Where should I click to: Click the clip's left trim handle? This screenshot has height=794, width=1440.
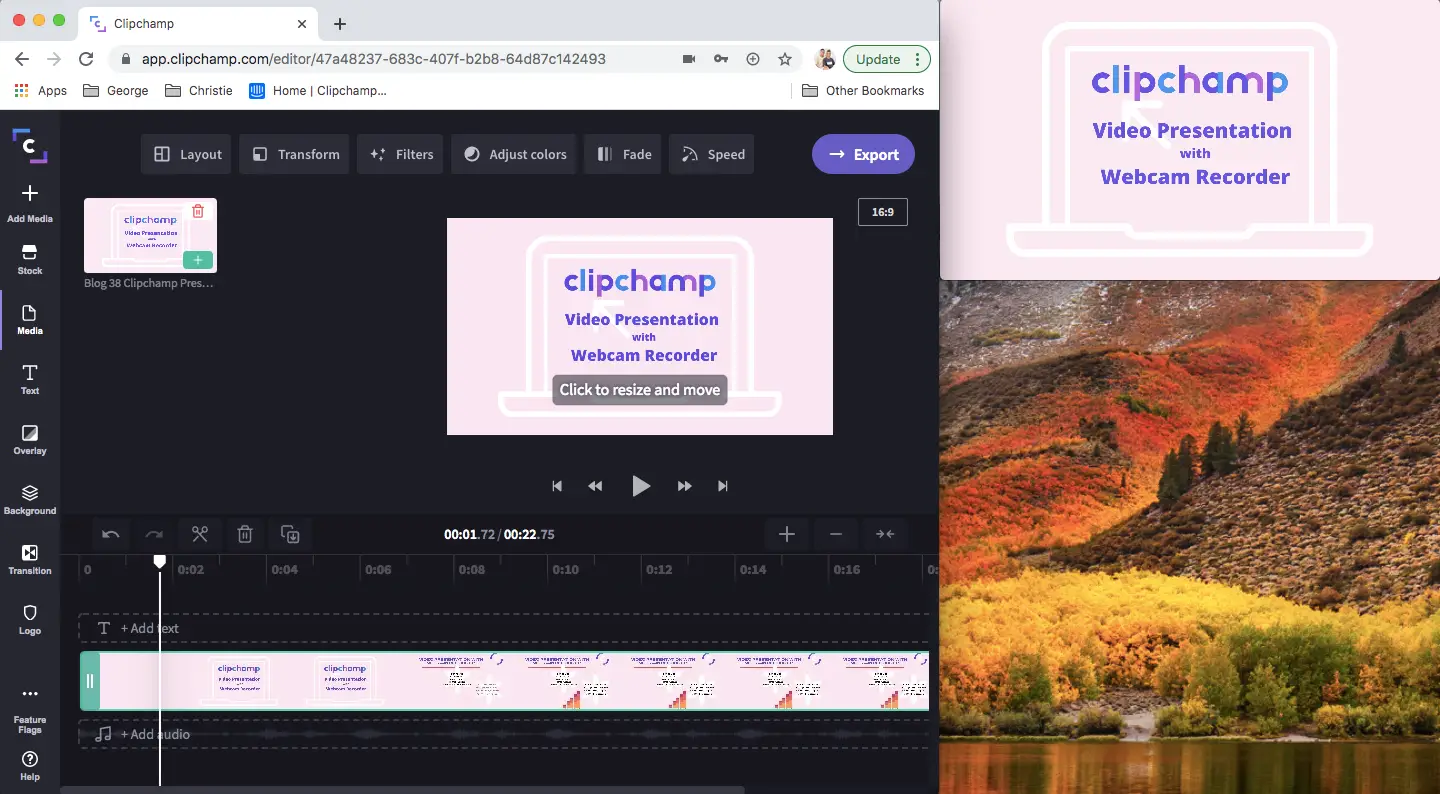click(90, 681)
